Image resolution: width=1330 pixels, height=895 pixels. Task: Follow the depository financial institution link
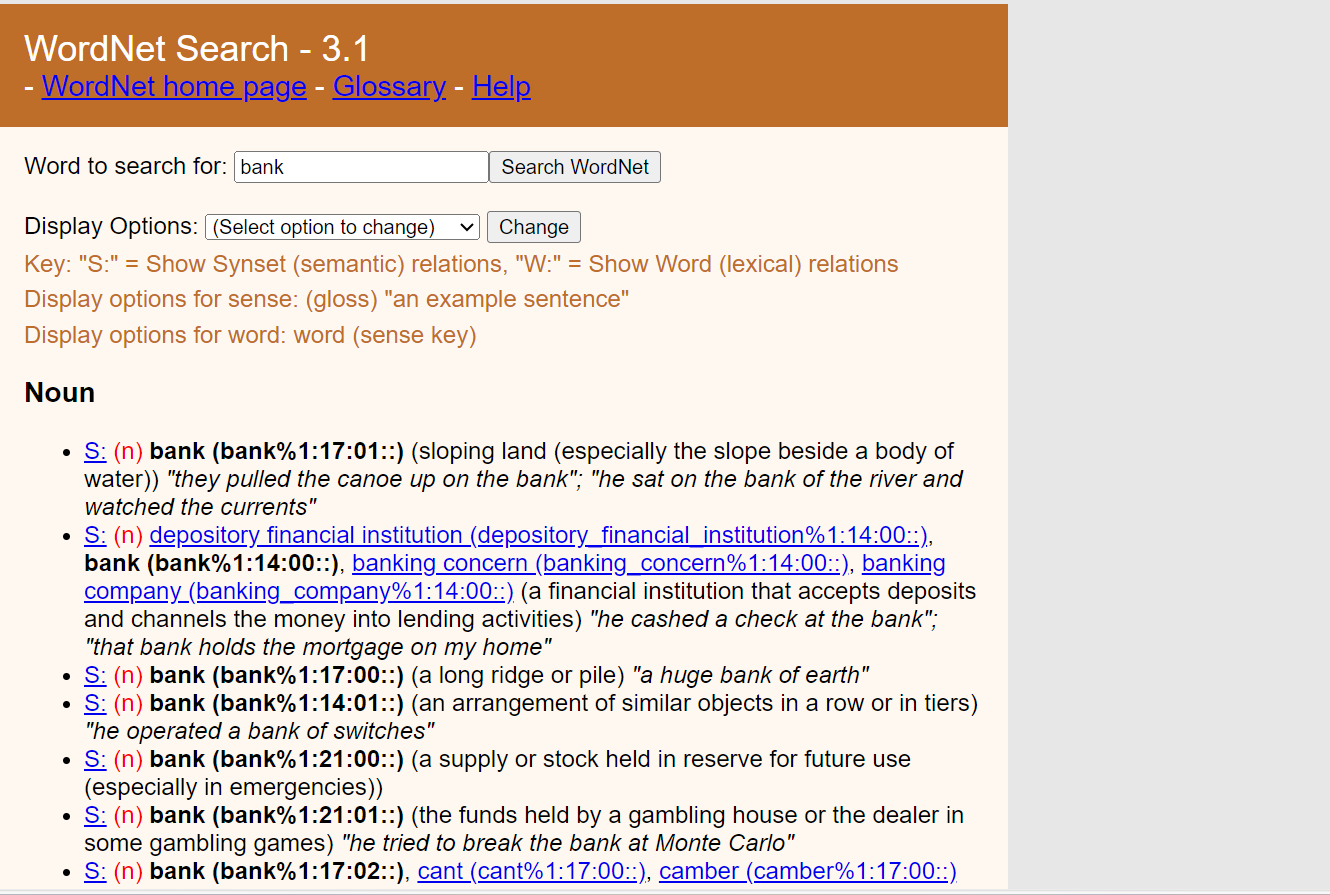coord(538,535)
